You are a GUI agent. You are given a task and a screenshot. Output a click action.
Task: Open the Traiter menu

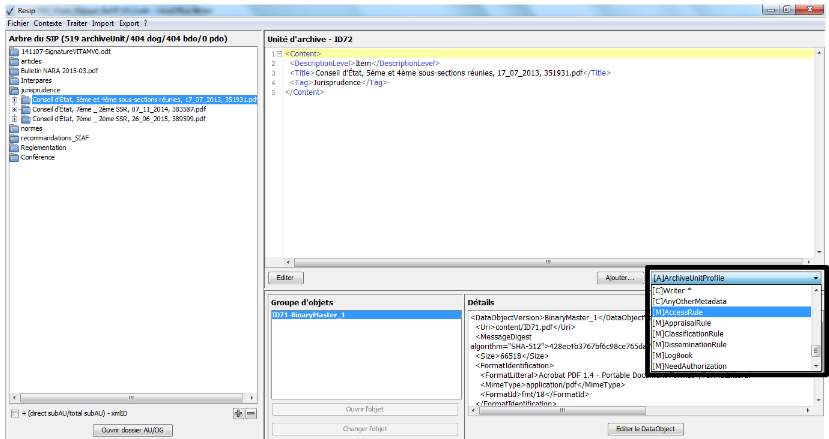[76, 22]
